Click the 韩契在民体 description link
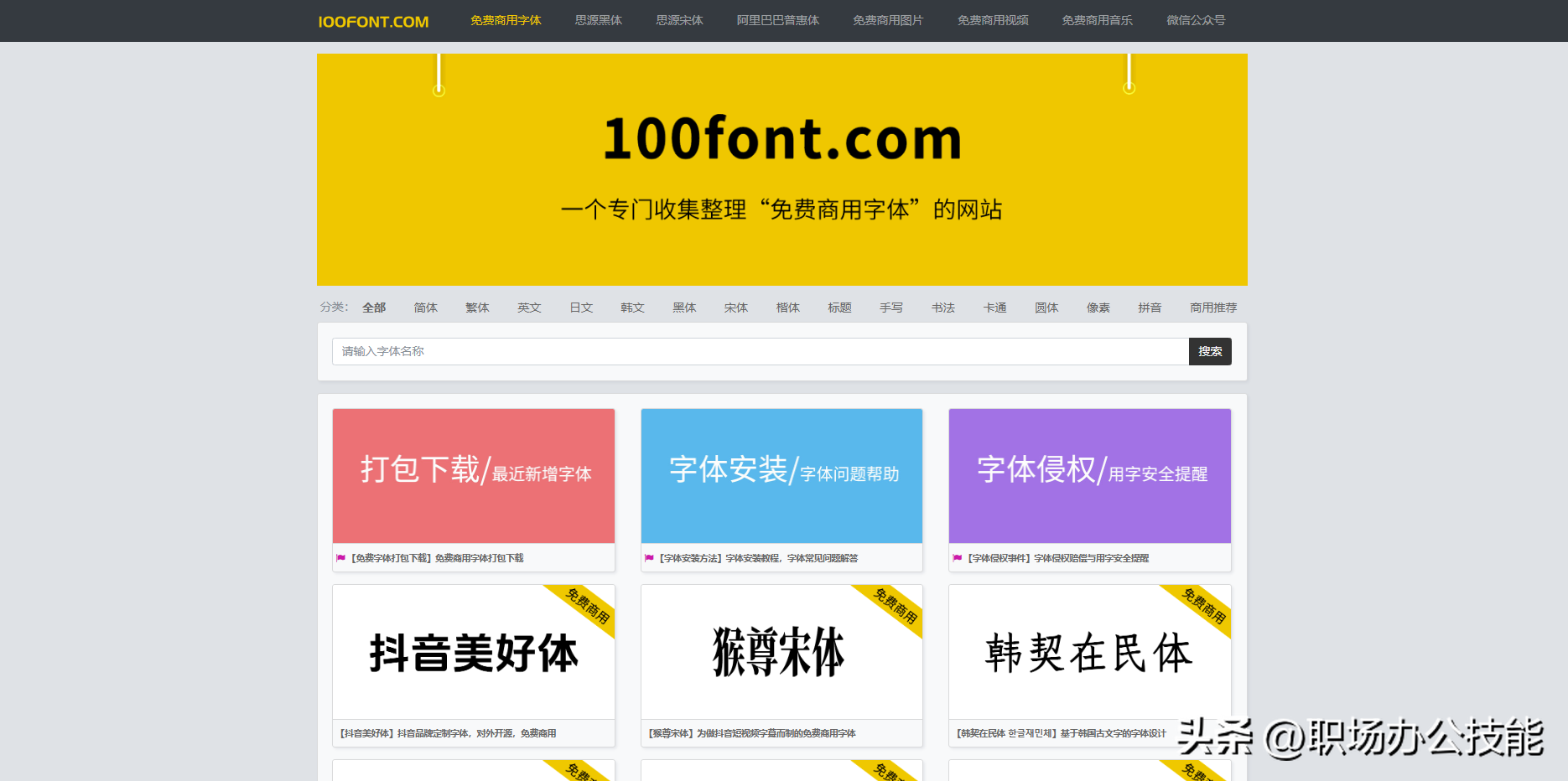This screenshot has width=1568, height=781. (1061, 733)
